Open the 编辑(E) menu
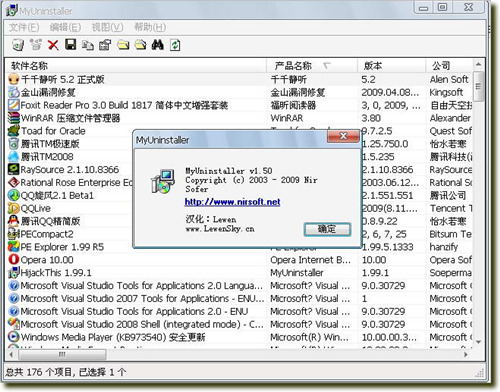Image resolution: width=500 pixels, height=392 pixels. [65, 27]
